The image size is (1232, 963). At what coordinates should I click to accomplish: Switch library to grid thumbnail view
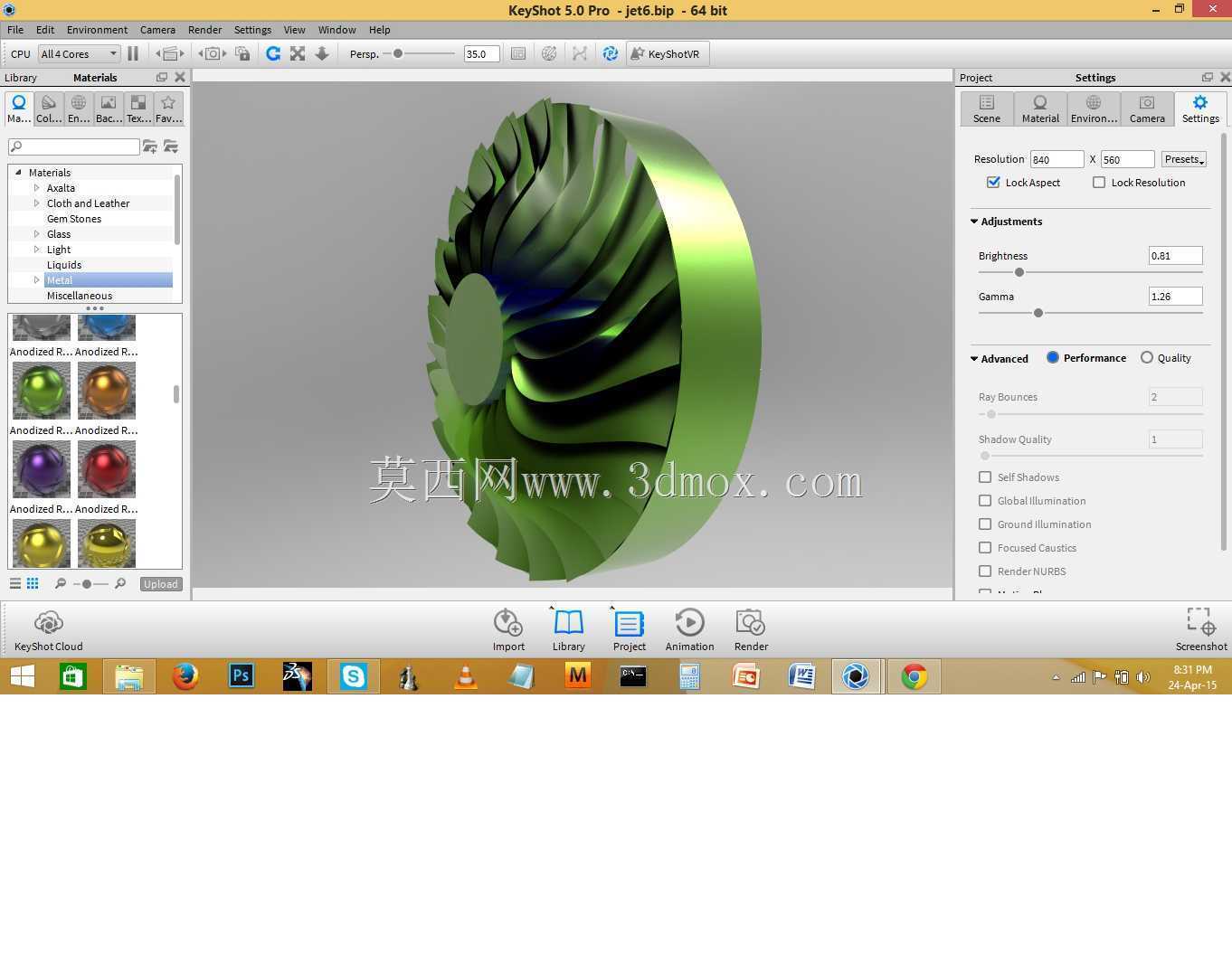click(33, 583)
